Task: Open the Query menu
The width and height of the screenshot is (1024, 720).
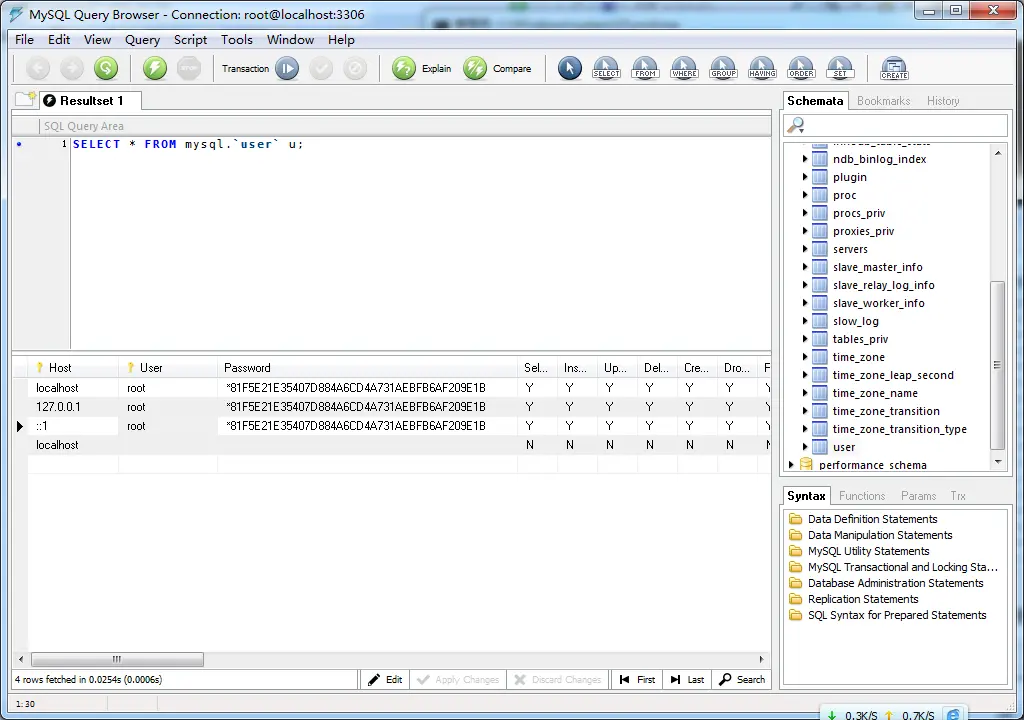Action: coord(142,40)
